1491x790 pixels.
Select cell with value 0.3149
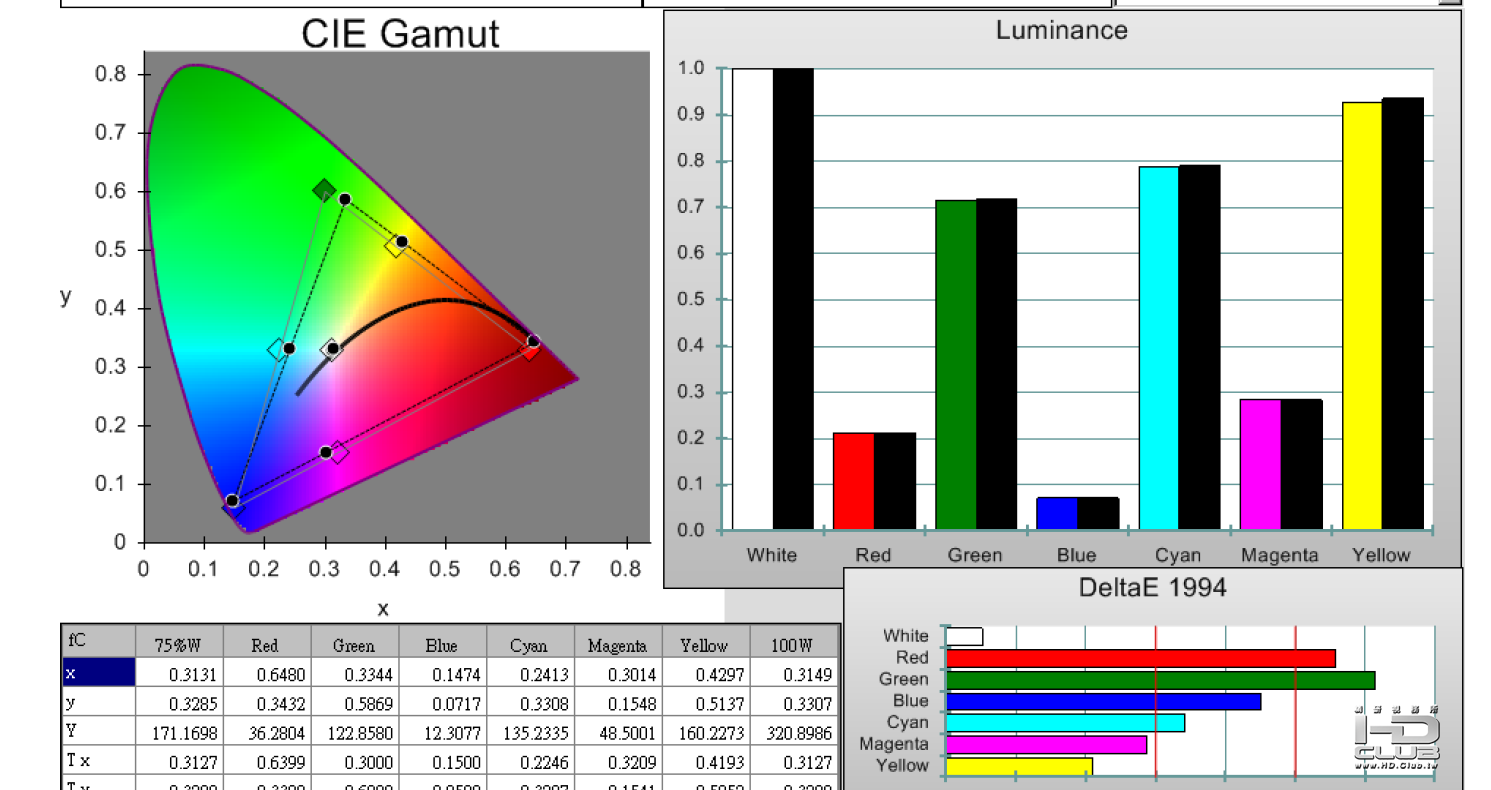point(795,673)
